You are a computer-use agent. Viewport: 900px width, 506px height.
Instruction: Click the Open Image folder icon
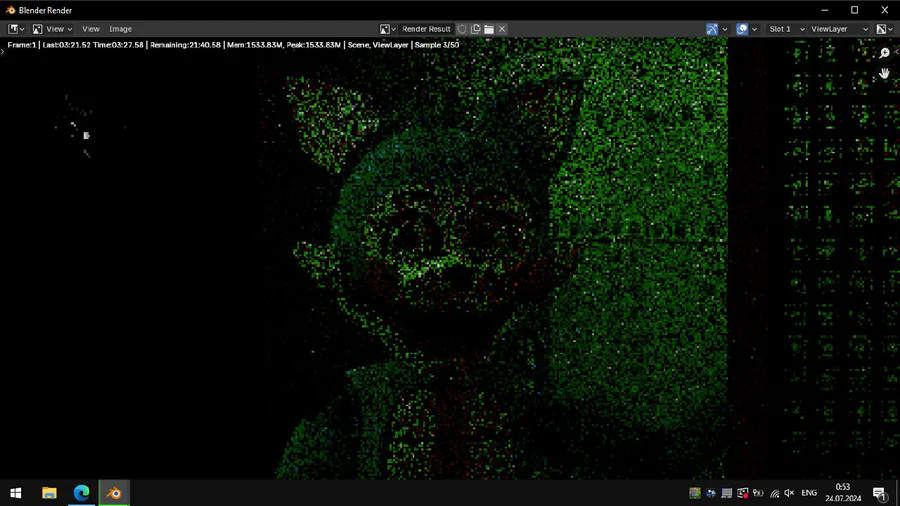pos(489,29)
